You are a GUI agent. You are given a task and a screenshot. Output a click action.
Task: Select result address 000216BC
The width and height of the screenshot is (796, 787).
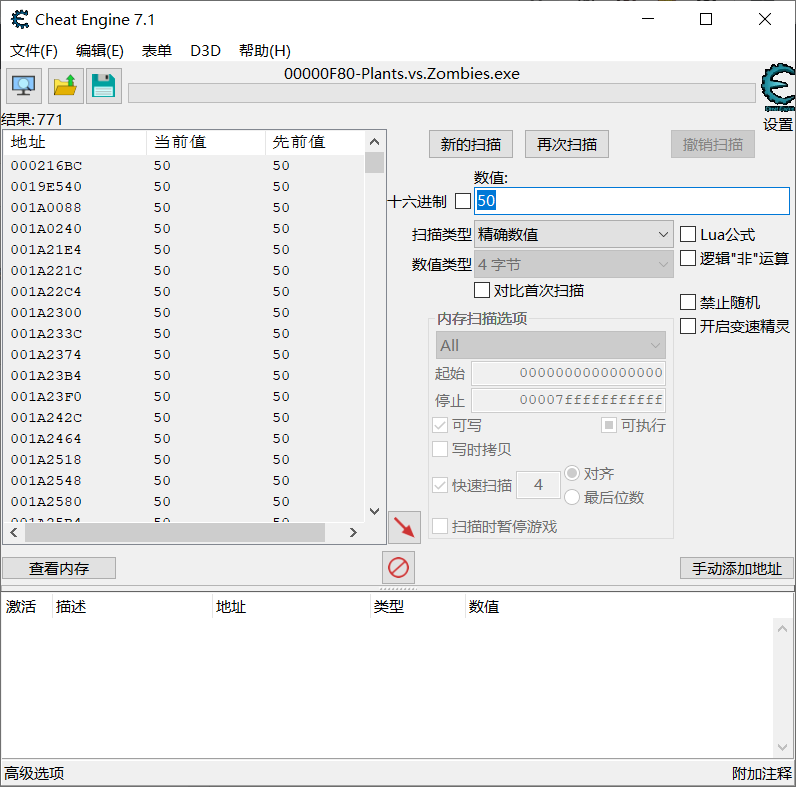(46, 166)
